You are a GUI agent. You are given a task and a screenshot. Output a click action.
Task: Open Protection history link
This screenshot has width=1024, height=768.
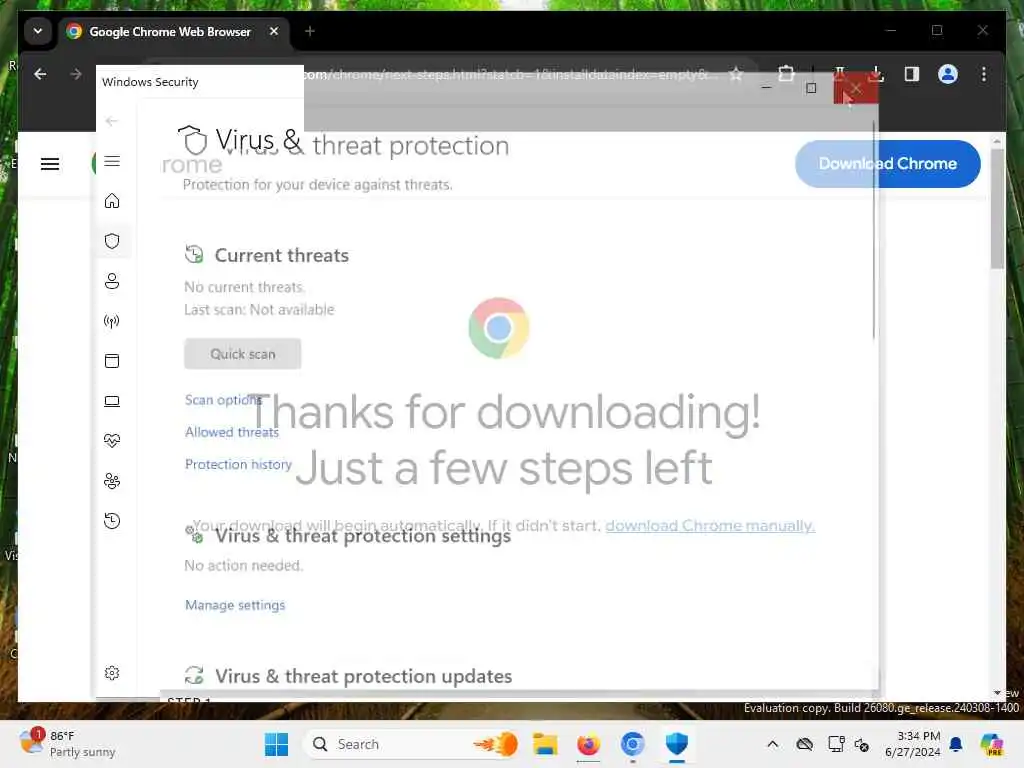point(238,464)
